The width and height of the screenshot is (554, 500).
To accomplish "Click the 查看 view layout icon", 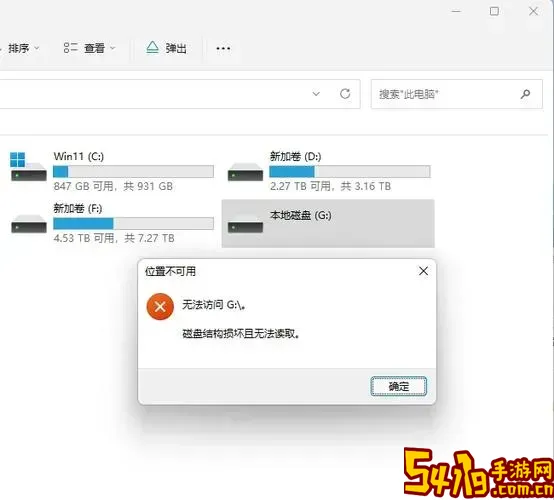I will pyautogui.click(x=70, y=48).
